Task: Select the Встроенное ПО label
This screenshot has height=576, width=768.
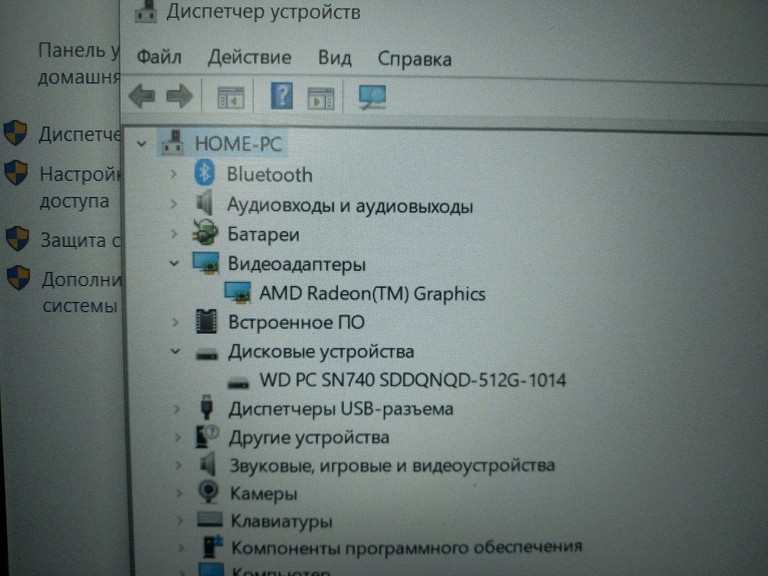Action: pyautogui.click(x=296, y=322)
